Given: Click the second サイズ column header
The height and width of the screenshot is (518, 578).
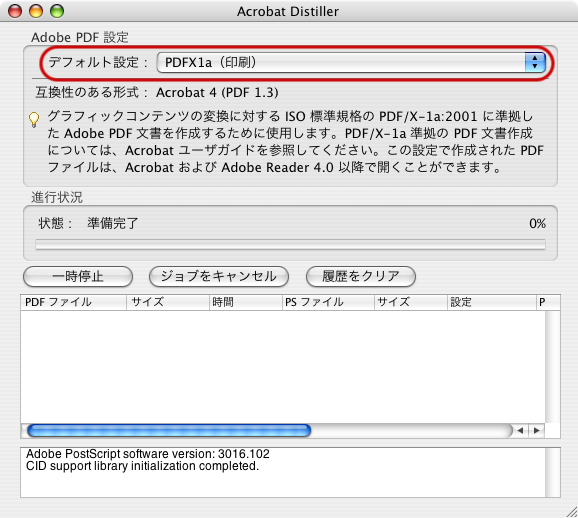Looking at the screenshot, I should [x=411, y=302].
